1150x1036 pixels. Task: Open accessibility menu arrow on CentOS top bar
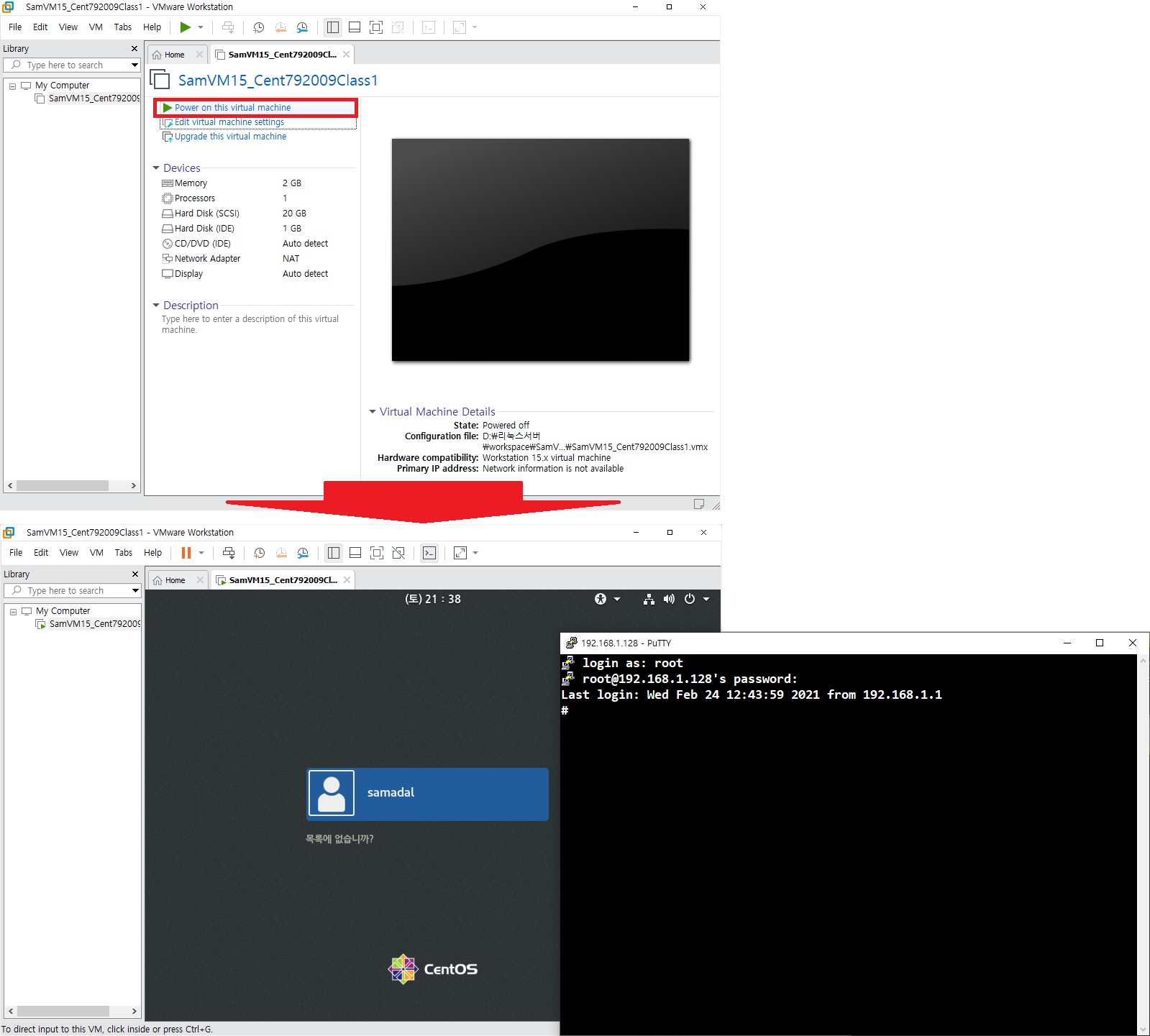point(617,599)
